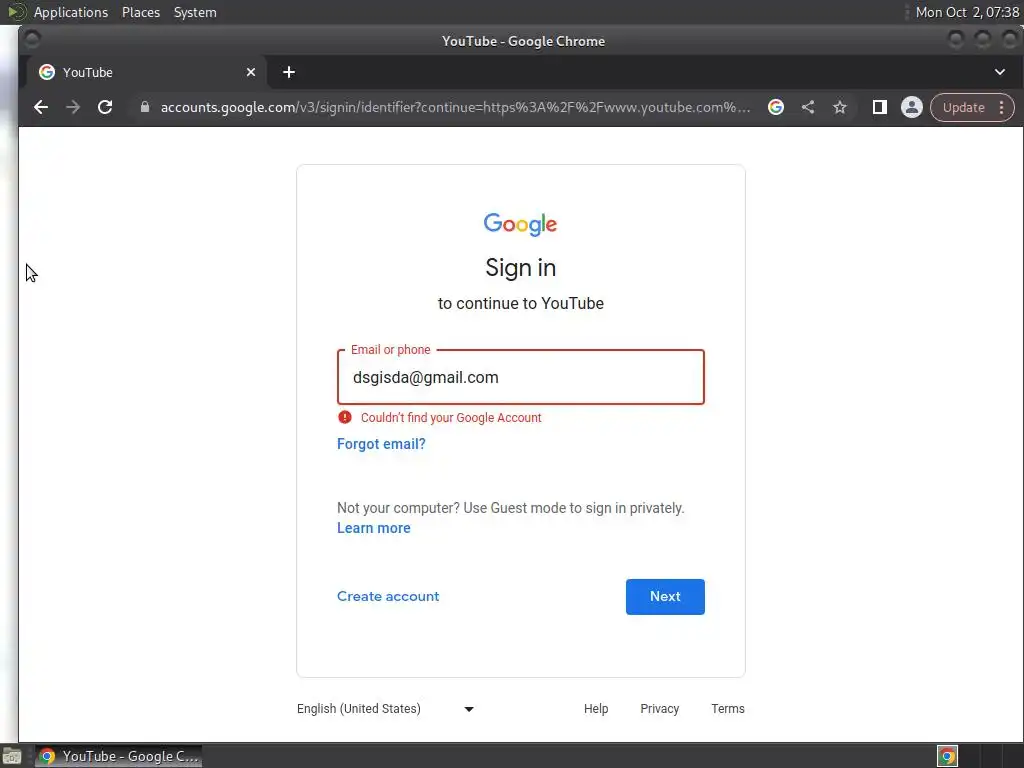1024x768 pixels.
Task: Close the YouTube tab
Action: click(251, 72)
